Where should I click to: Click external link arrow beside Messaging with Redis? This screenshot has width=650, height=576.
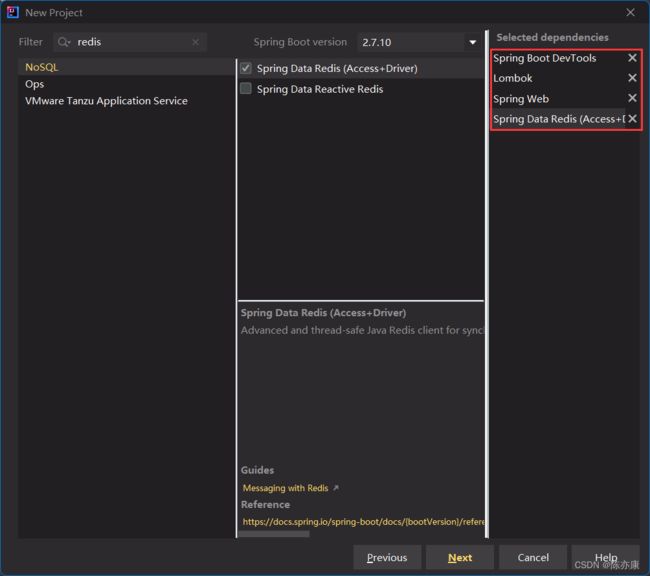[336, 488]
